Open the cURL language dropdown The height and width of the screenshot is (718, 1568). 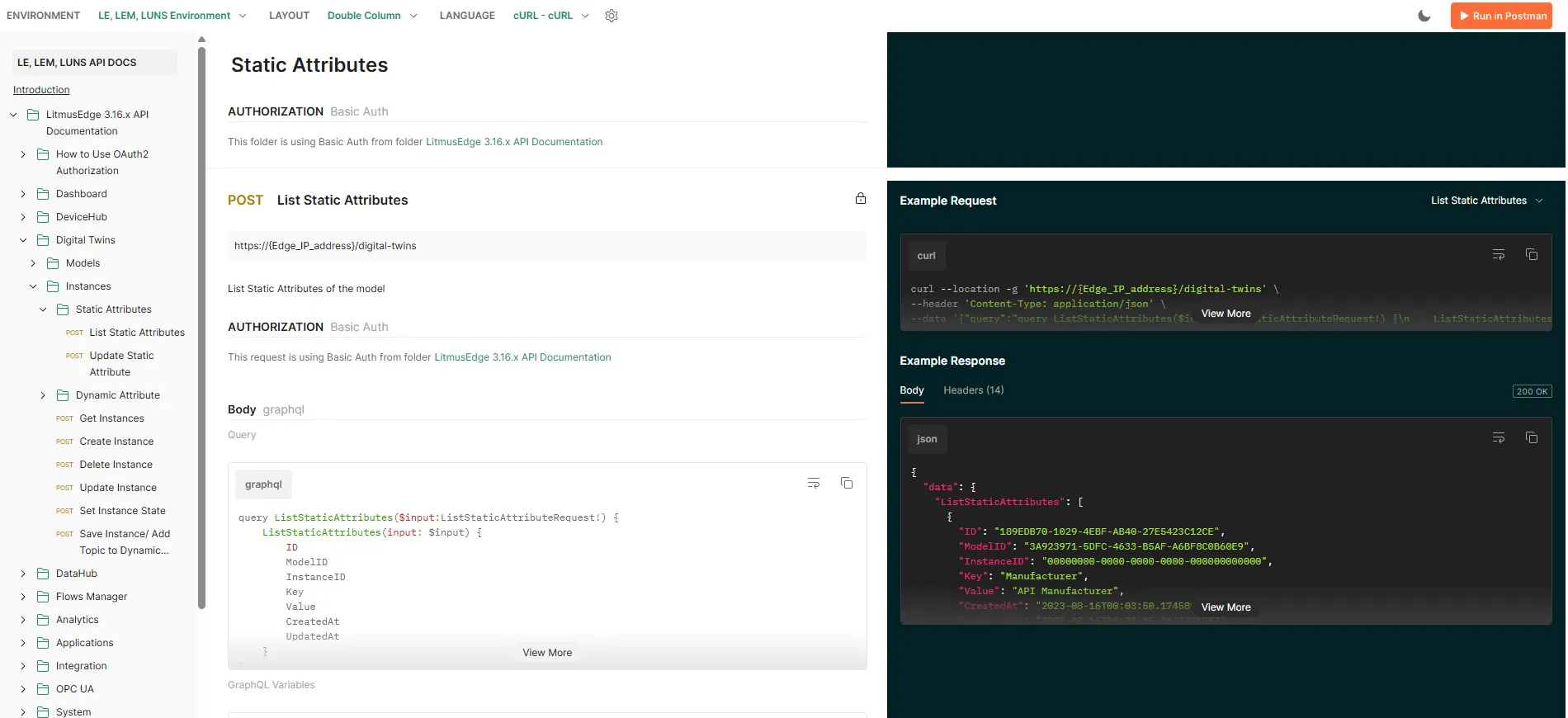[x=550, y=16]
